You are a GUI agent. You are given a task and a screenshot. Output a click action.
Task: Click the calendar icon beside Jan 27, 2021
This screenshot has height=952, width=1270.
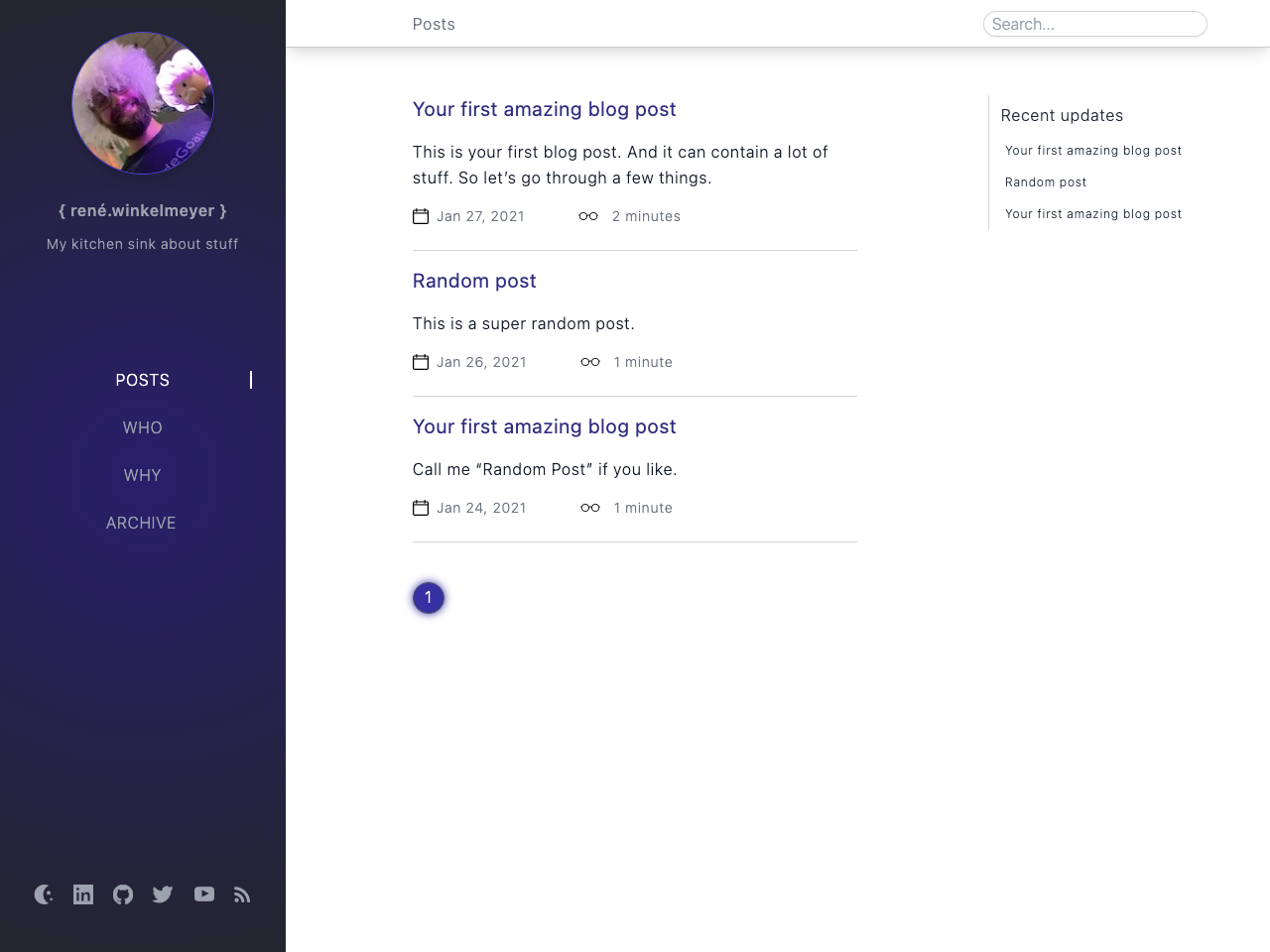[422, 216]
